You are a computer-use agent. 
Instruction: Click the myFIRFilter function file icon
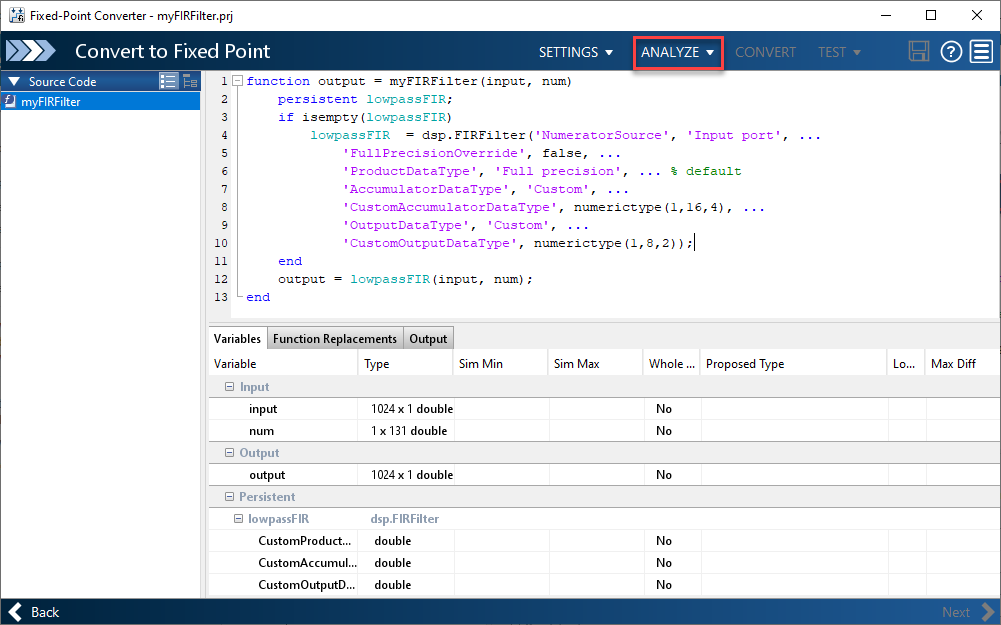[x=10, y=101]
